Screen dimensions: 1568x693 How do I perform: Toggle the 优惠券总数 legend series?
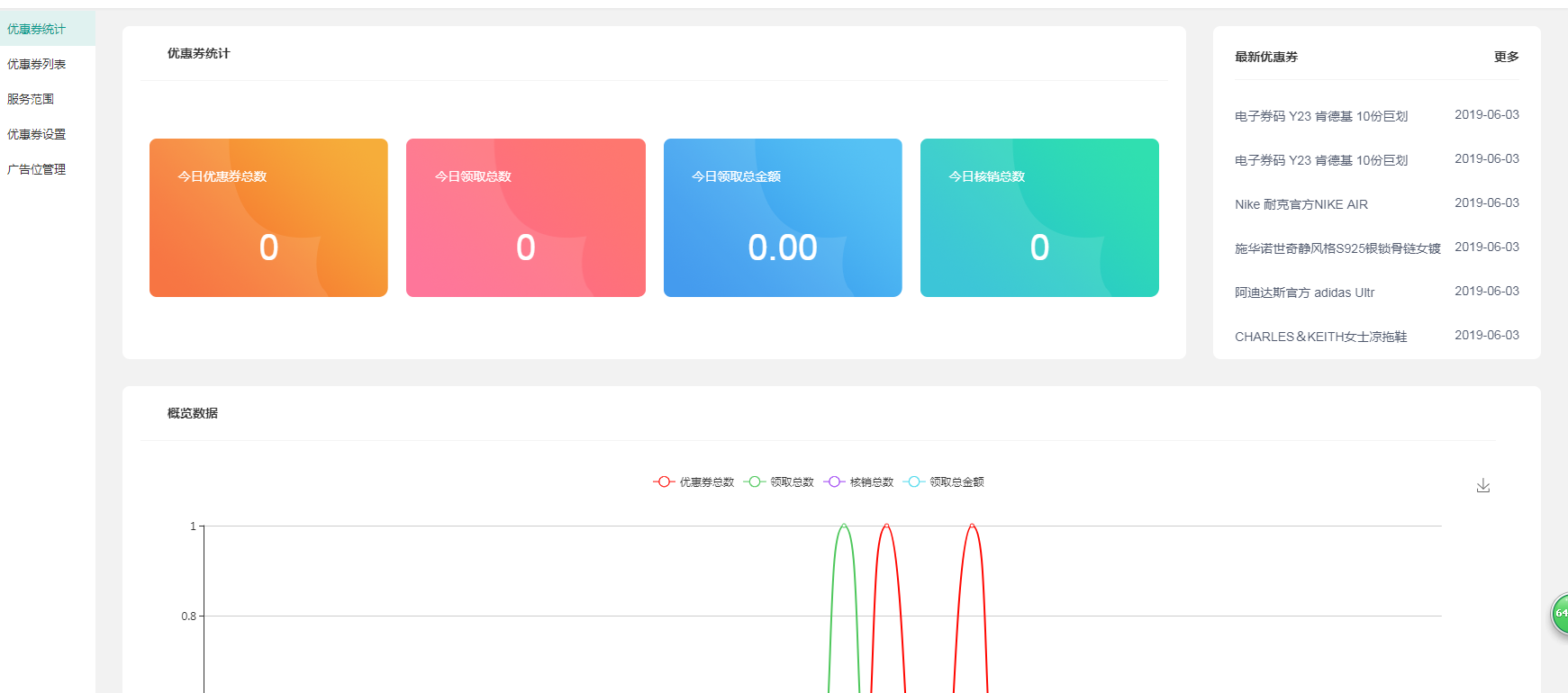click(x=693, y=482)
